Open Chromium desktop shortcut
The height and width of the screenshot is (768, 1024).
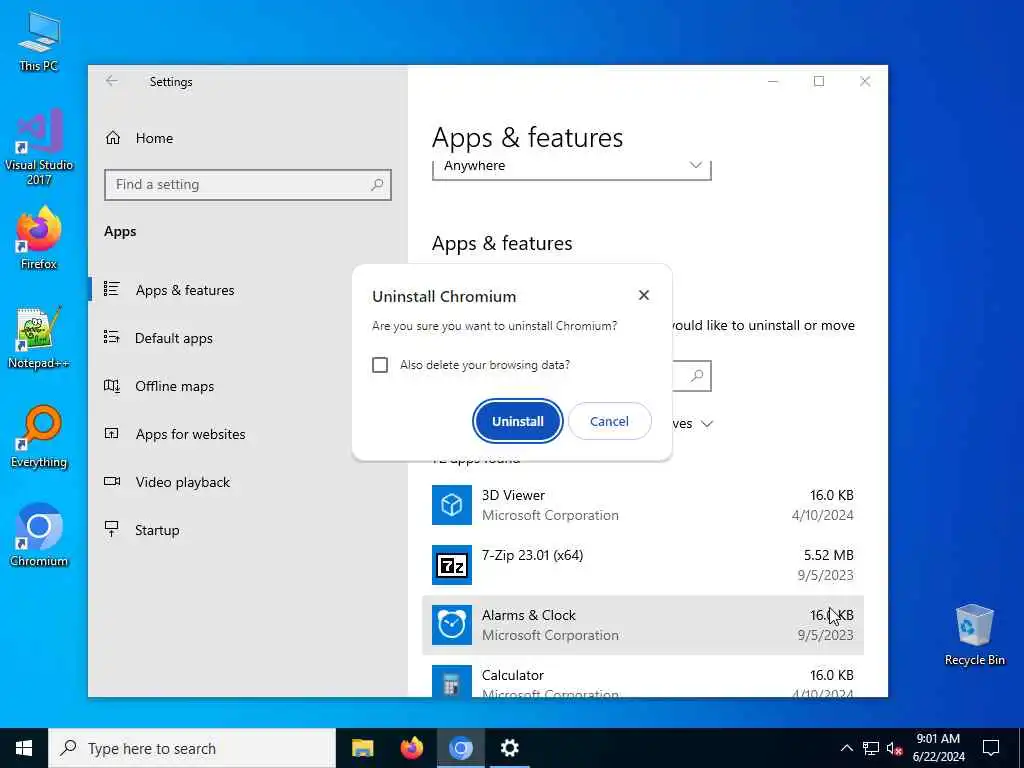point(39,535)
